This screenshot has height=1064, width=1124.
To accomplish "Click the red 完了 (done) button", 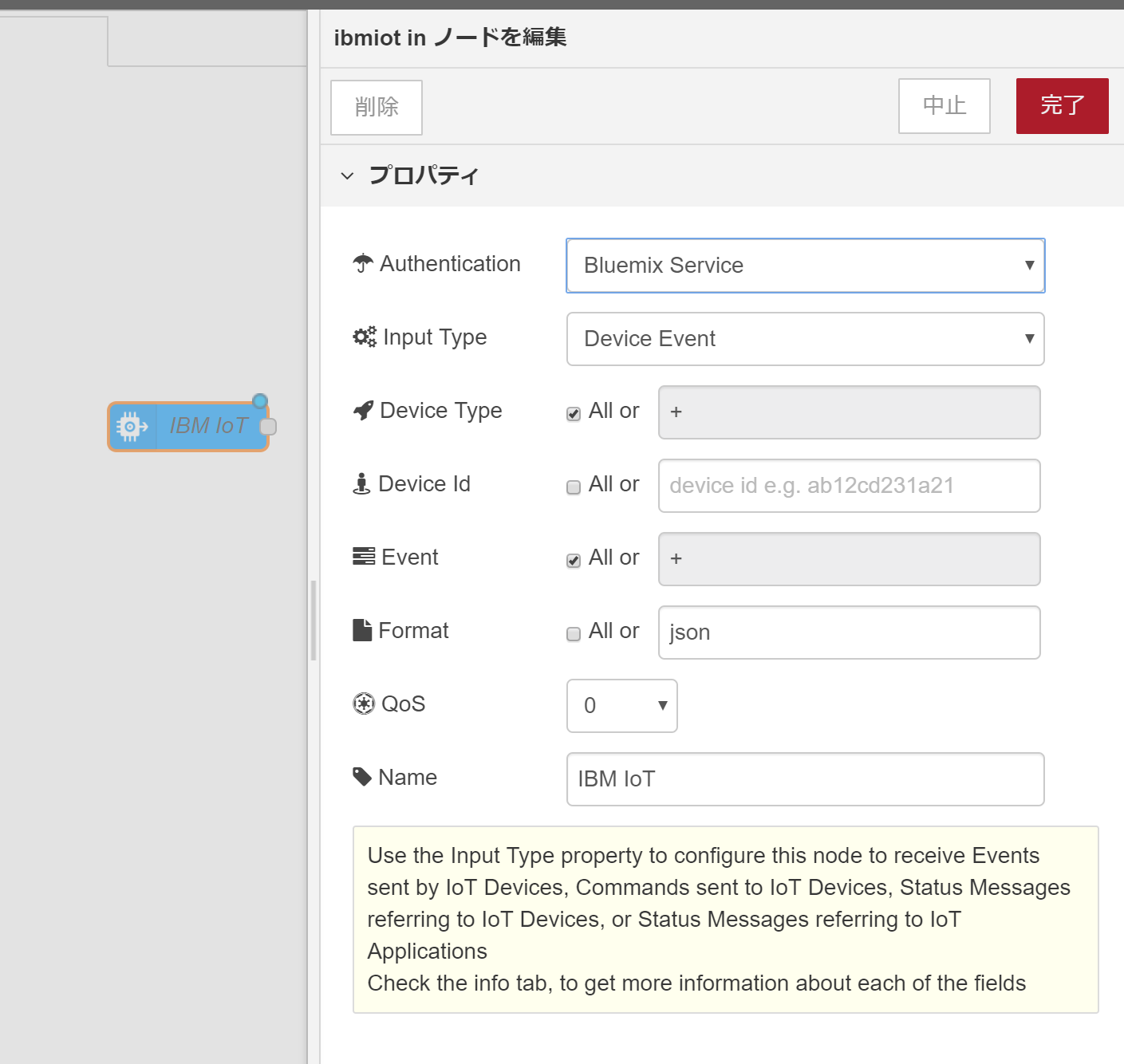I will point(1063,106).
